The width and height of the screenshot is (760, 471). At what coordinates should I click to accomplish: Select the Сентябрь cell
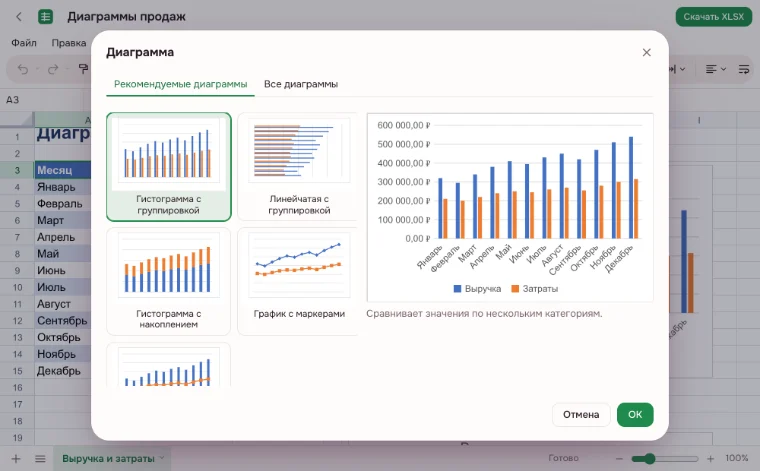pos(63,321)
